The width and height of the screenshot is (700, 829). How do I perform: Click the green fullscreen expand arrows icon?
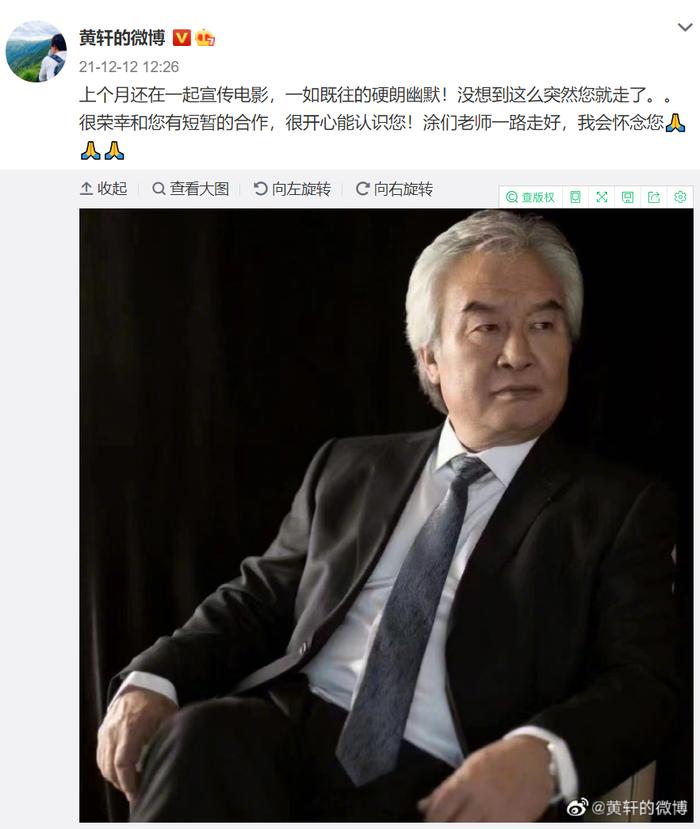602,197
